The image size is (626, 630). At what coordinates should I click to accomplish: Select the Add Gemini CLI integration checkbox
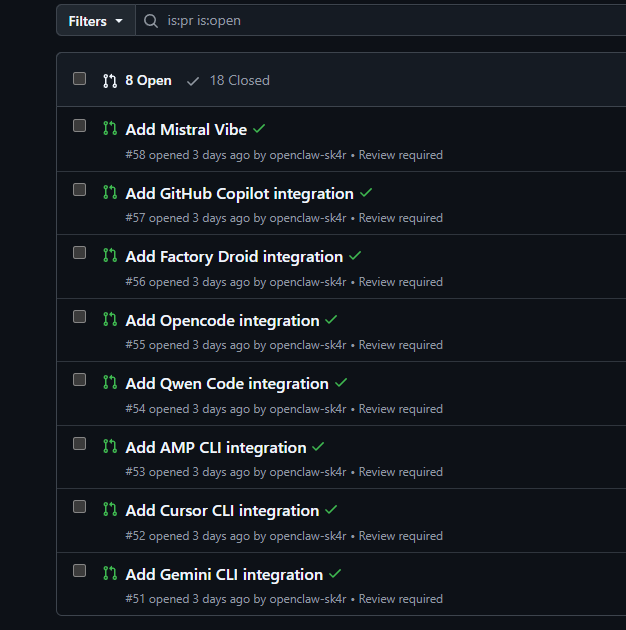point(80,571)
